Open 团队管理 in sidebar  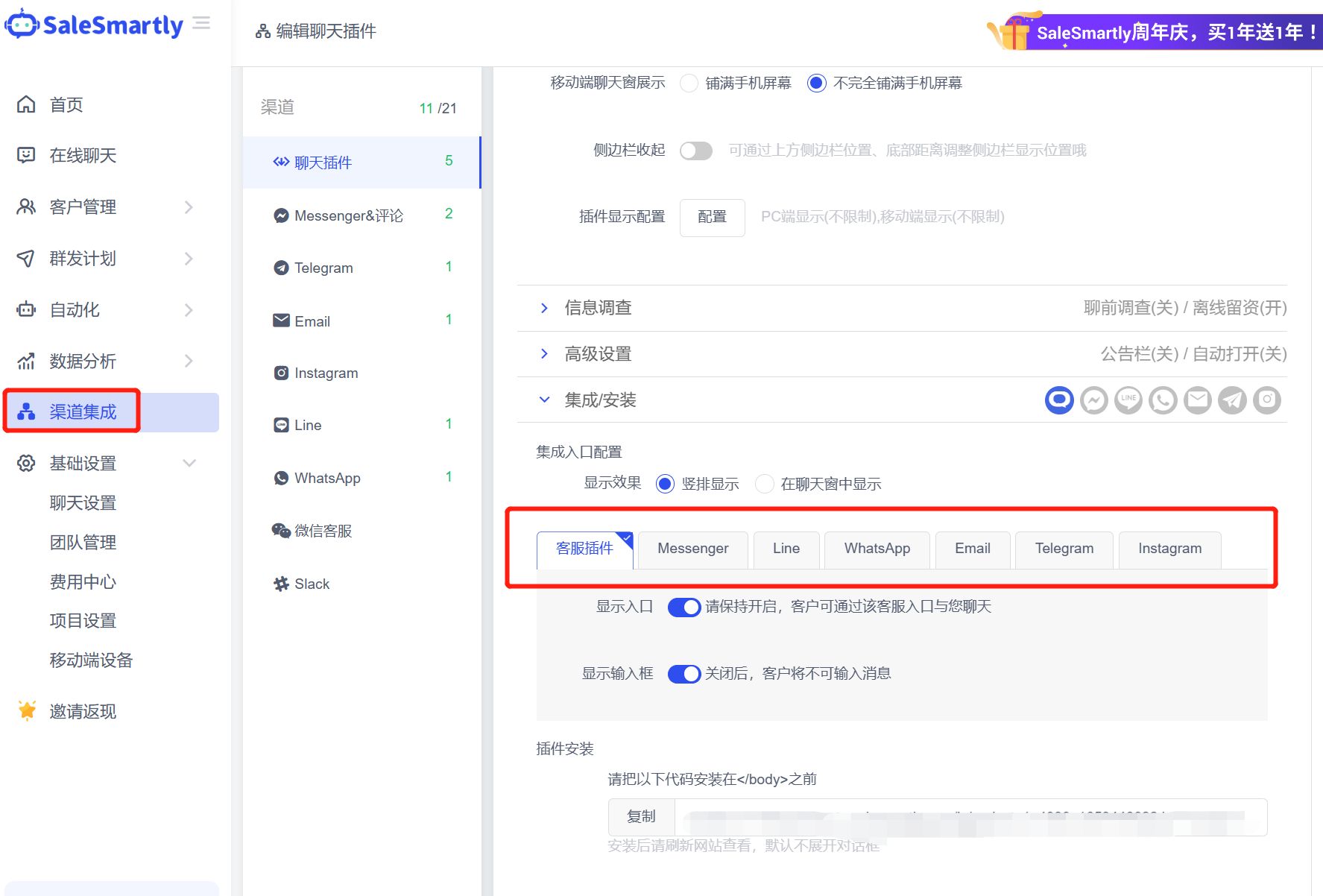point(83,543)
